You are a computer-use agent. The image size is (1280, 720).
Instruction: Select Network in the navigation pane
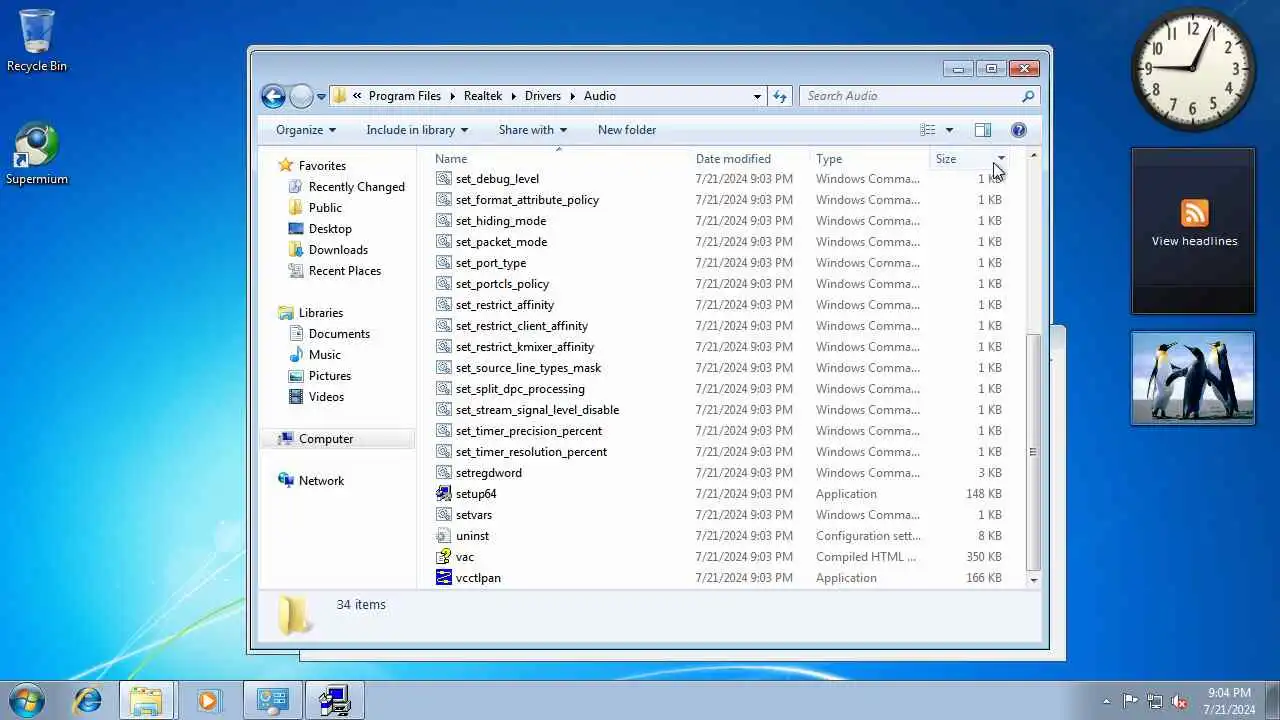321,481
